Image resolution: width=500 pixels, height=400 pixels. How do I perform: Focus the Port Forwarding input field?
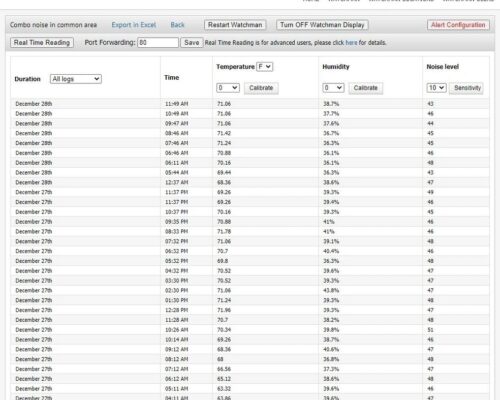158,43
